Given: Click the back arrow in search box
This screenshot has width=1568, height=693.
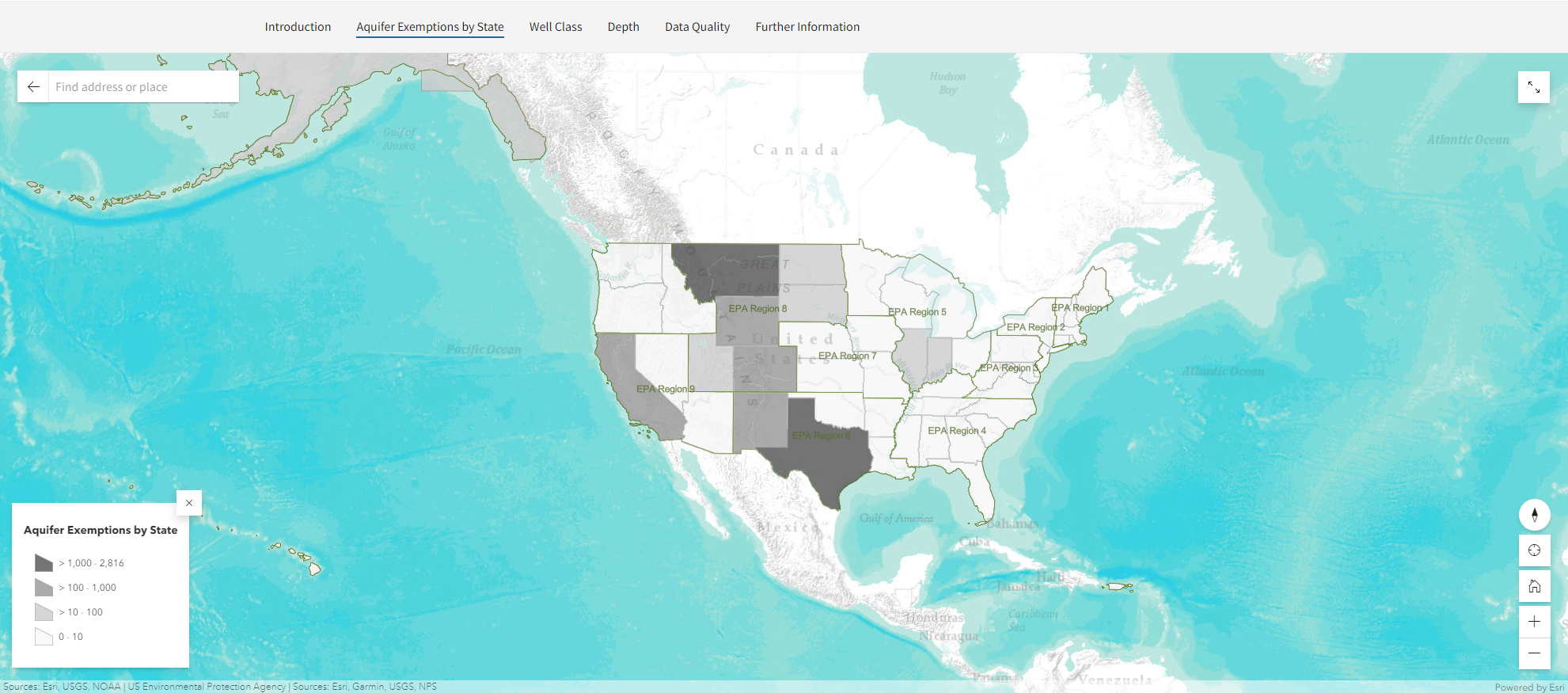Looking at the screenshot, I should (x=33, y=87).
